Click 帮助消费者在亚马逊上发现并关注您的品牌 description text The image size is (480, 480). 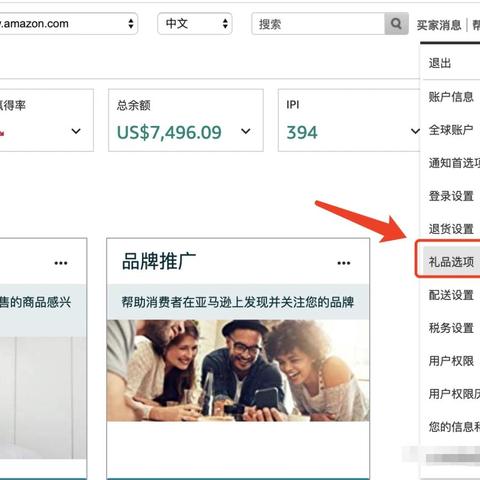point(237,302)
